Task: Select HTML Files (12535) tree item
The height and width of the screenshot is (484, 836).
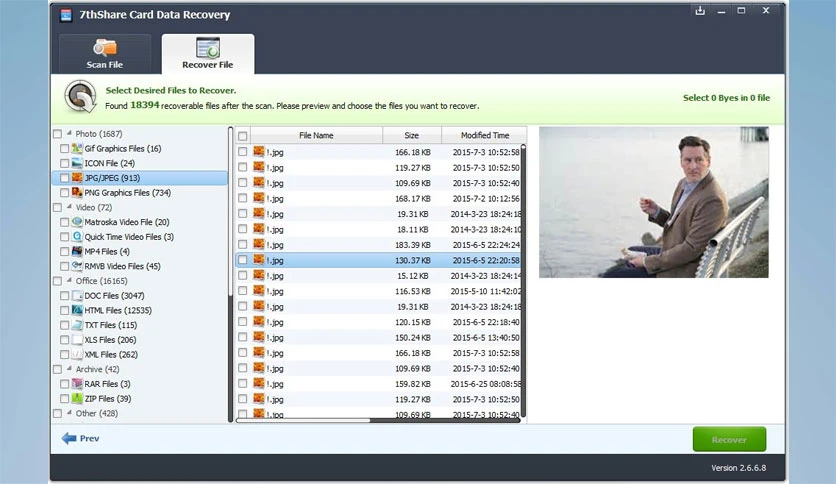Action: [x=118, y=310]
